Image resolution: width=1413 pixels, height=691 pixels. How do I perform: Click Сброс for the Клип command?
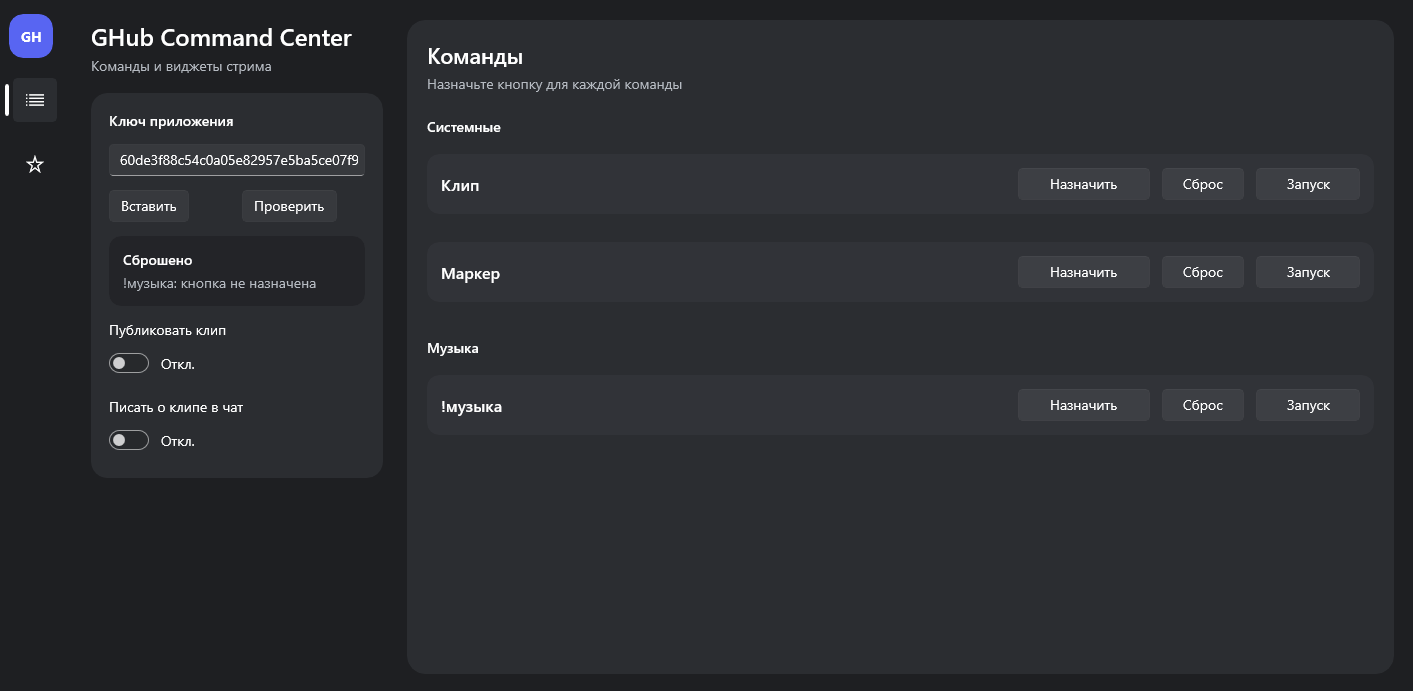[1203, 184]
